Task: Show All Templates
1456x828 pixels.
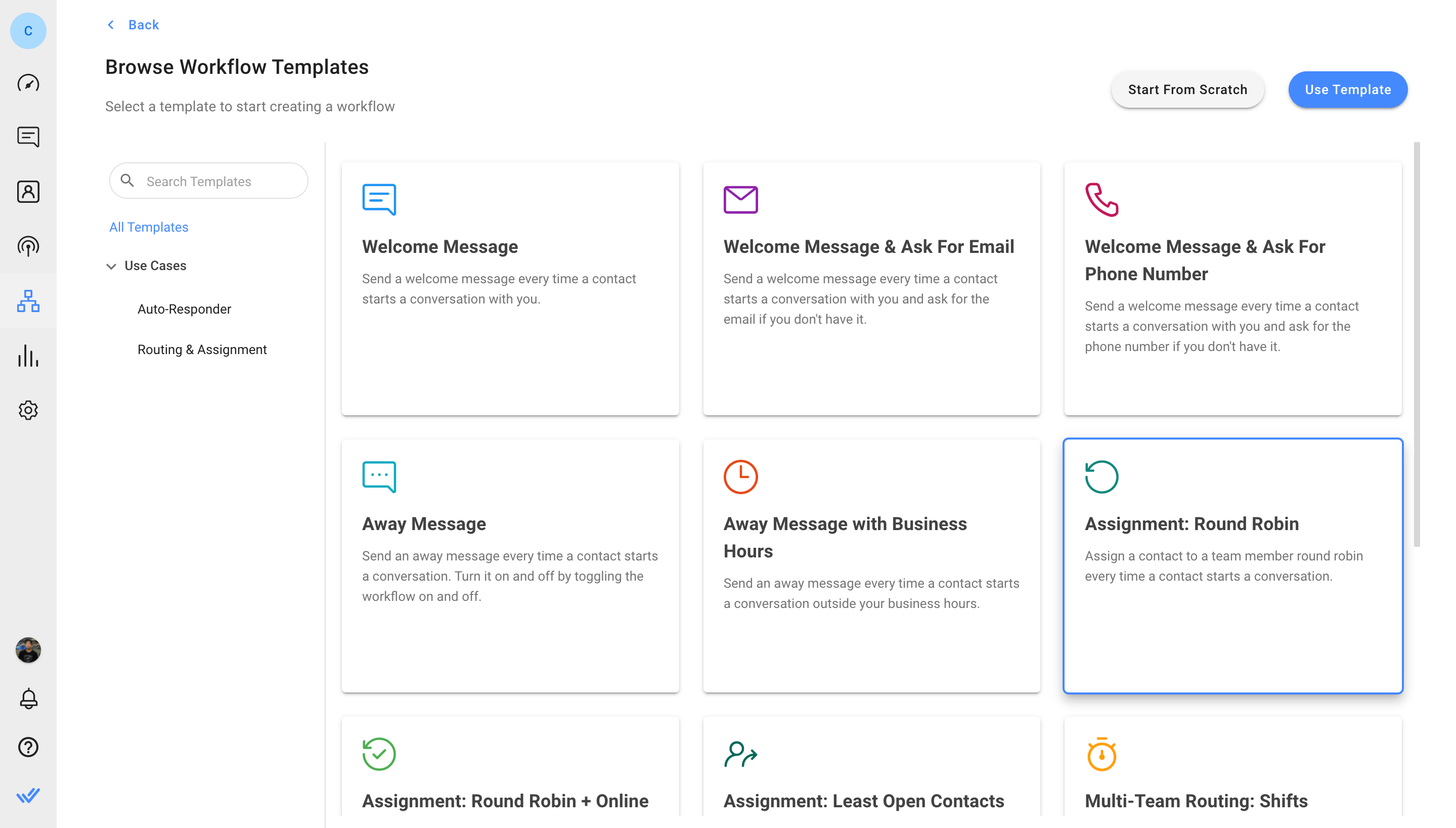Action: click(148, 227)
